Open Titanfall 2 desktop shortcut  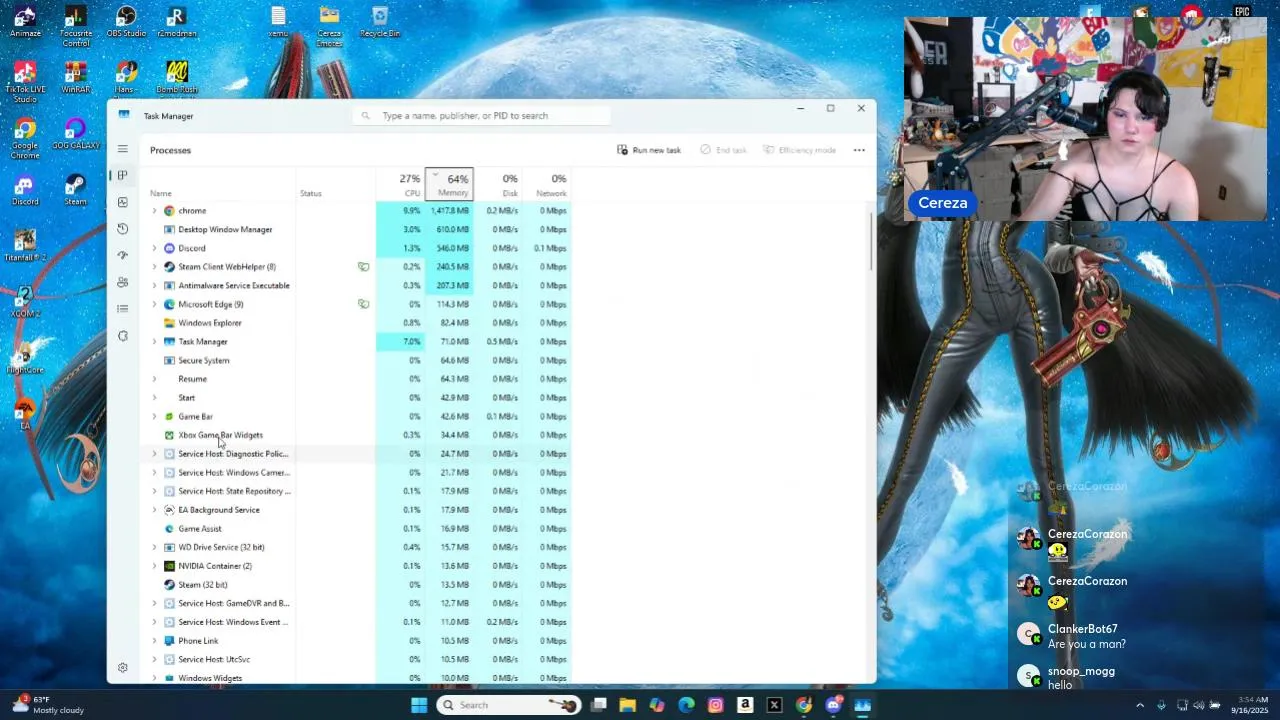[25, 247]
